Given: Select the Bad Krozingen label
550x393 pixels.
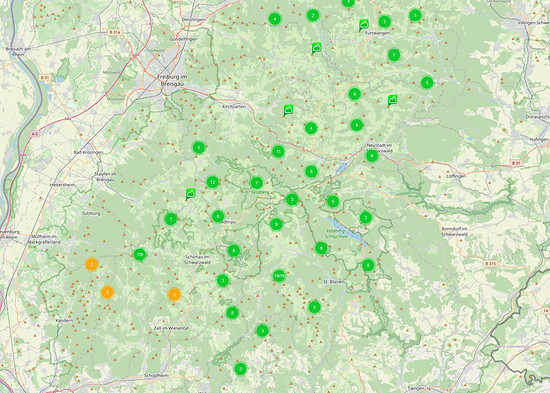Looking at the screenshot, I should pyautogui.click(x=88, y=152).
